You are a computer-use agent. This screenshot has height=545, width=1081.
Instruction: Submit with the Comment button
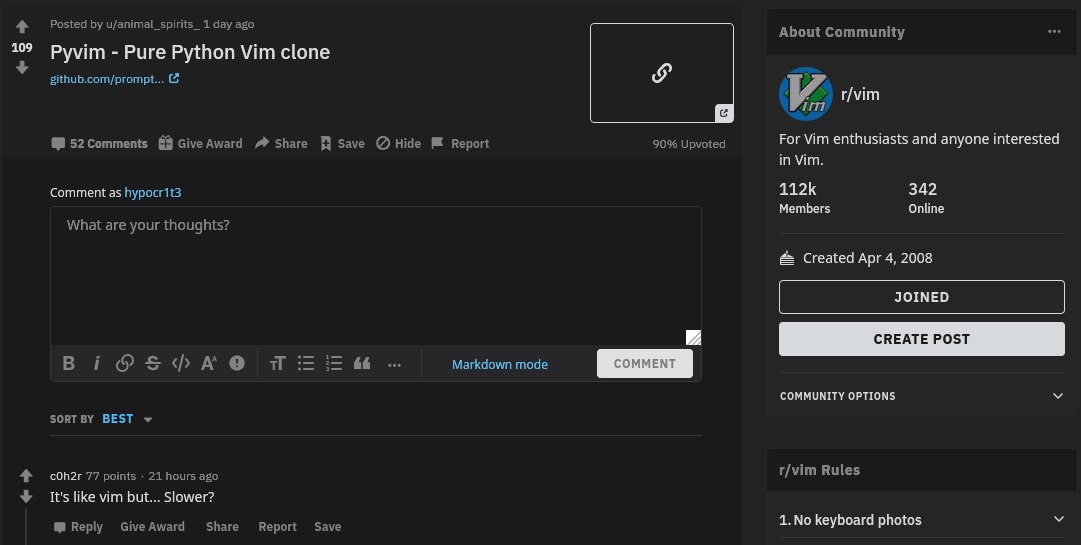click(x=645, y=363)
